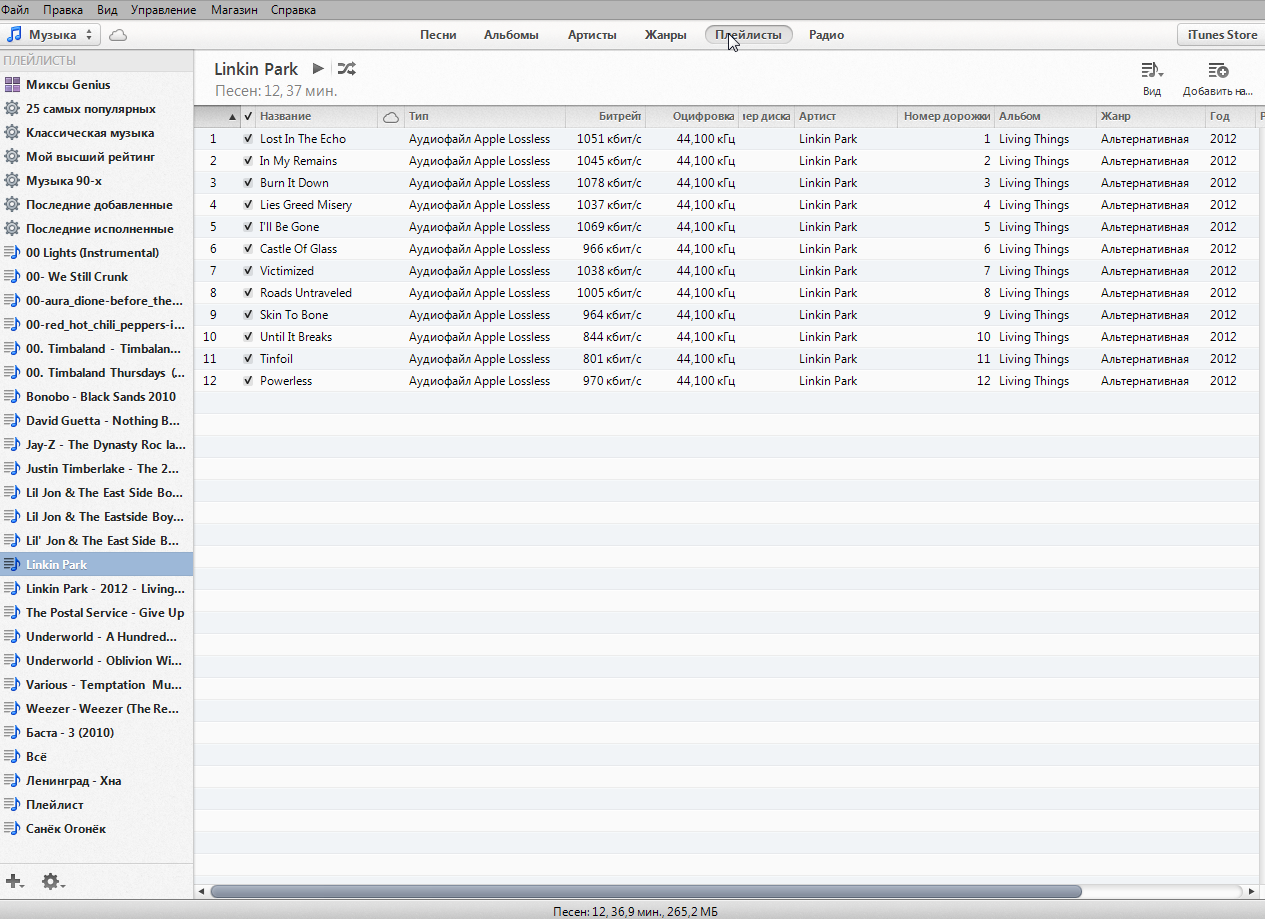Open the Управление menu
This screenshot has width=1265, height=919.
(x=163, y=10)
